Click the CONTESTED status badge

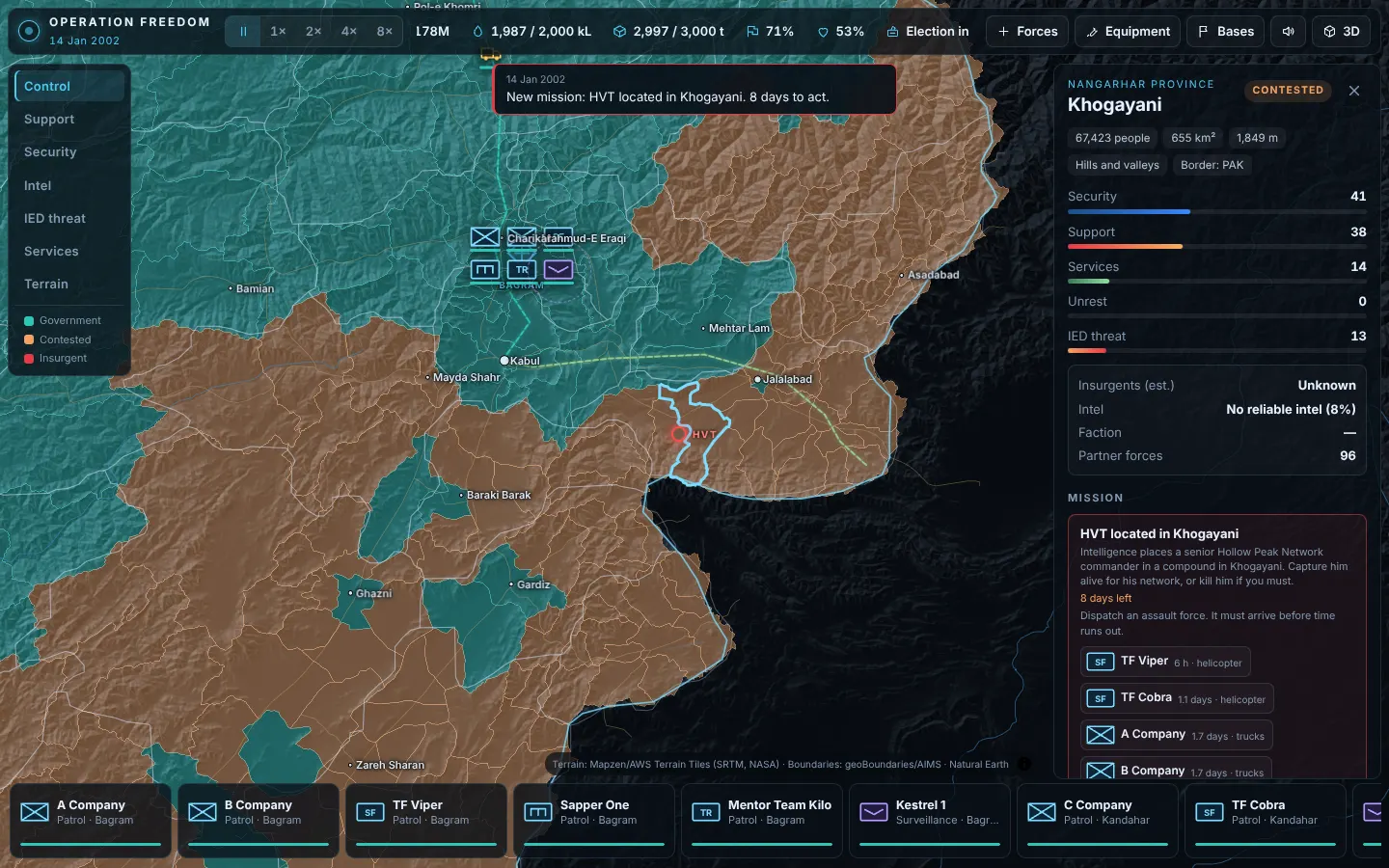(1288, 90)
